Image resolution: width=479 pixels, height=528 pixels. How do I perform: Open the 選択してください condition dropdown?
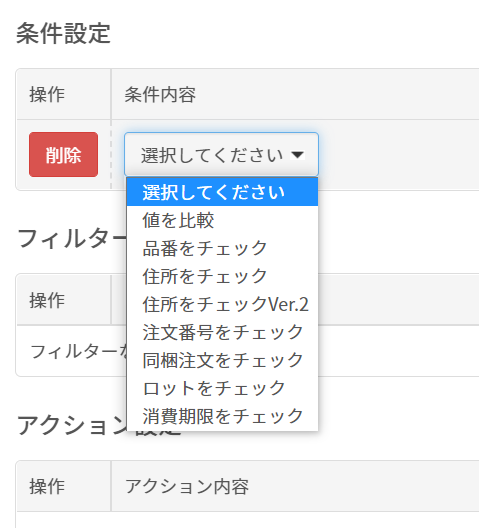pyautogui.click(x=221, y=155)
